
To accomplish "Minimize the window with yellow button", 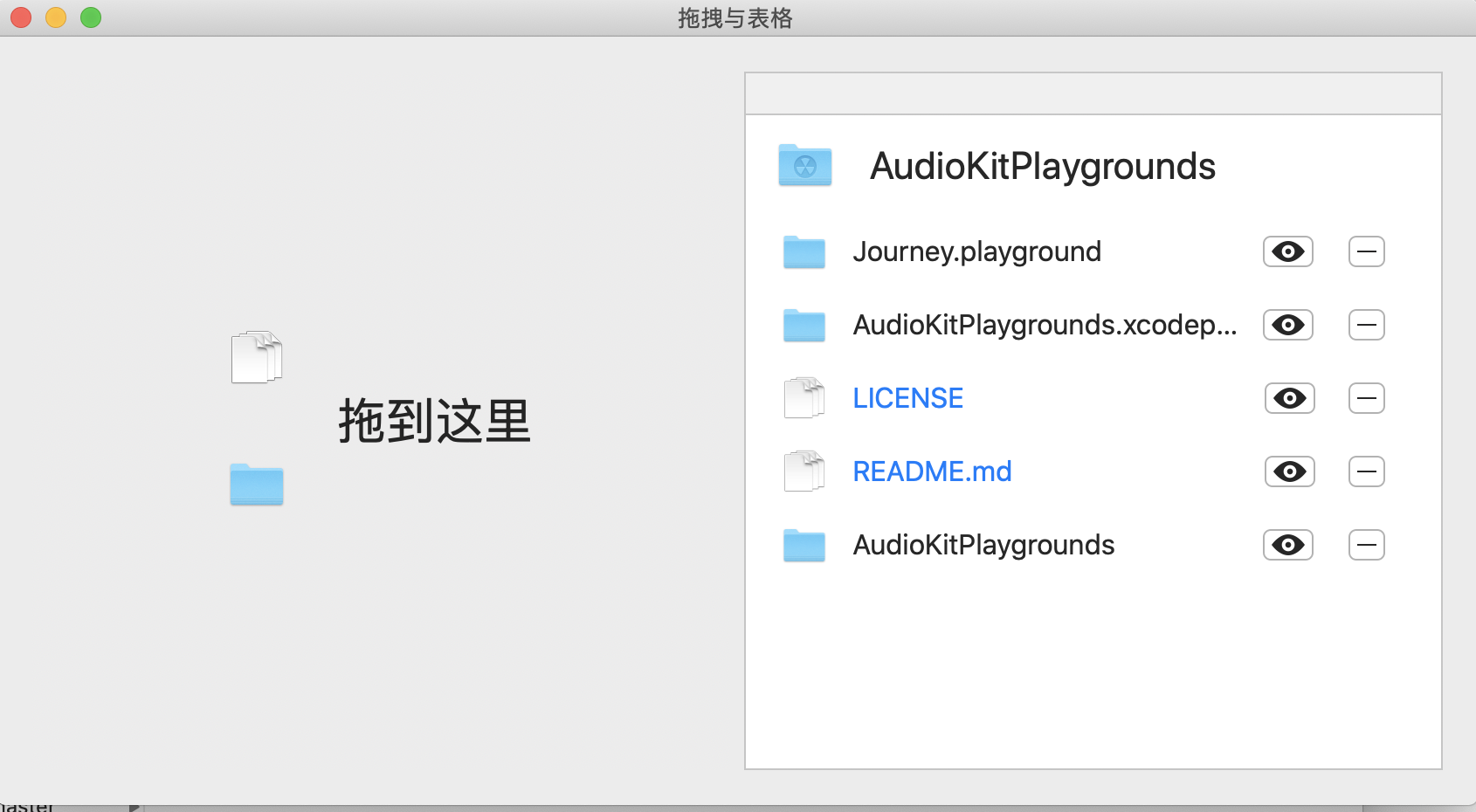I will [x=56, y=17].
